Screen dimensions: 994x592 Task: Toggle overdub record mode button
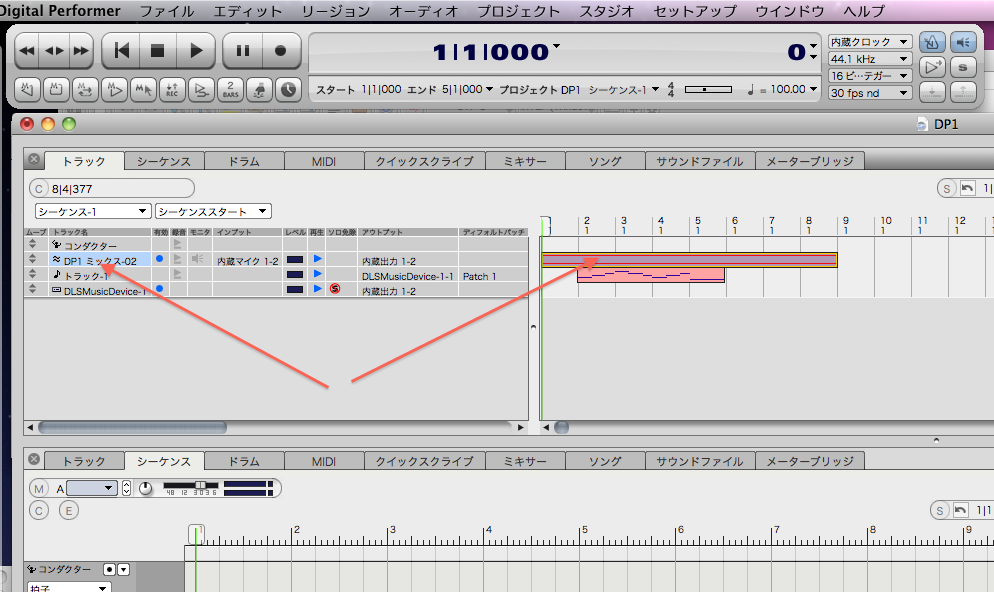click(x=202, y=90)
